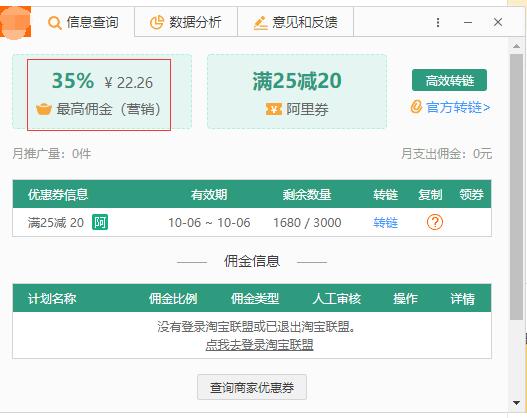Click the pie chart icon for 数据分析
The height and width of the screenshot is (418, 527).
(156, 23)
